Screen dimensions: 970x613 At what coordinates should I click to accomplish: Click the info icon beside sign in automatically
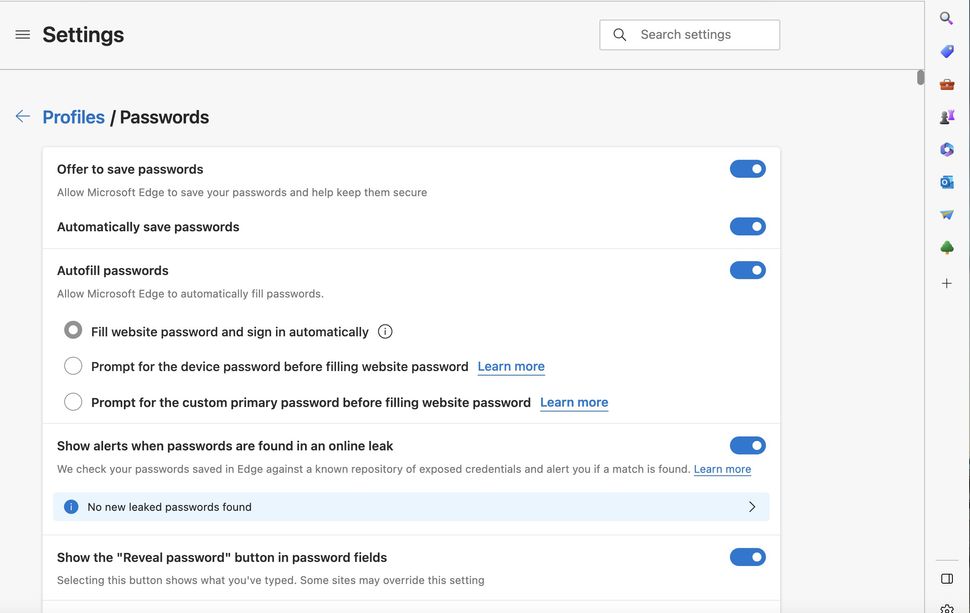coord(385,332)
